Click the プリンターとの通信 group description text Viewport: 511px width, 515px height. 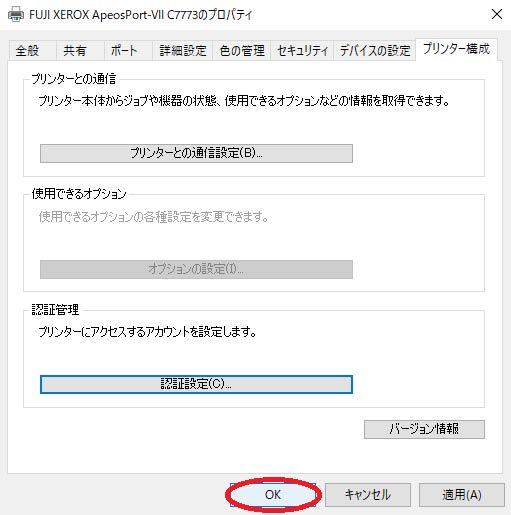coord(244,100)
